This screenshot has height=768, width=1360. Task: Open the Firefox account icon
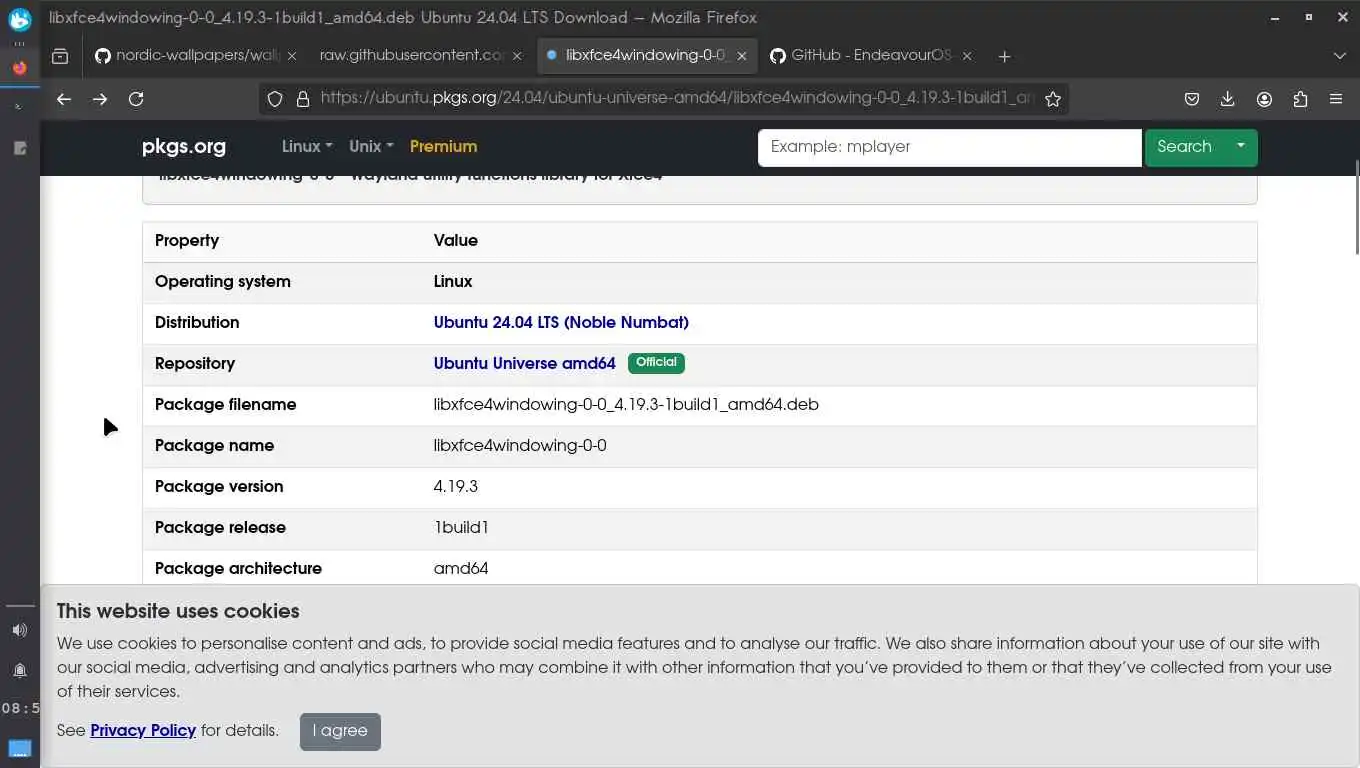tap(1264, 99)
